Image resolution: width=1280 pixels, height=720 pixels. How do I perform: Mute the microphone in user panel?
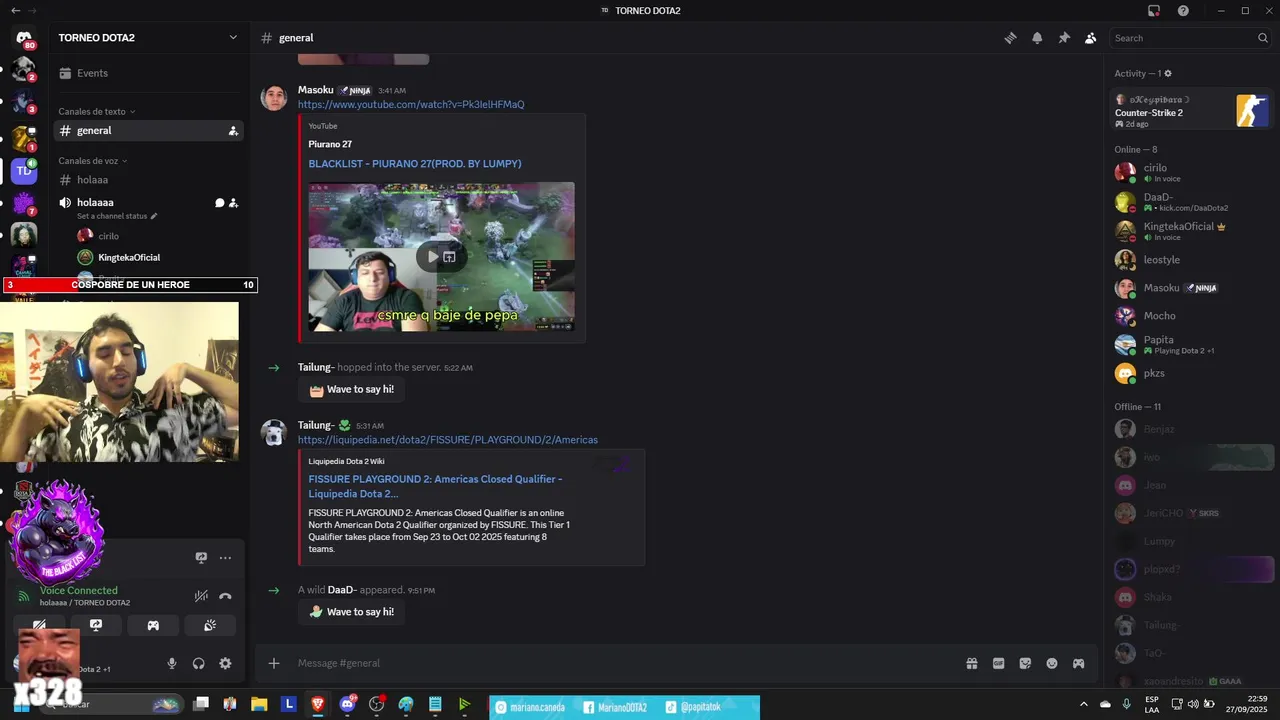(x=172, y=663)
